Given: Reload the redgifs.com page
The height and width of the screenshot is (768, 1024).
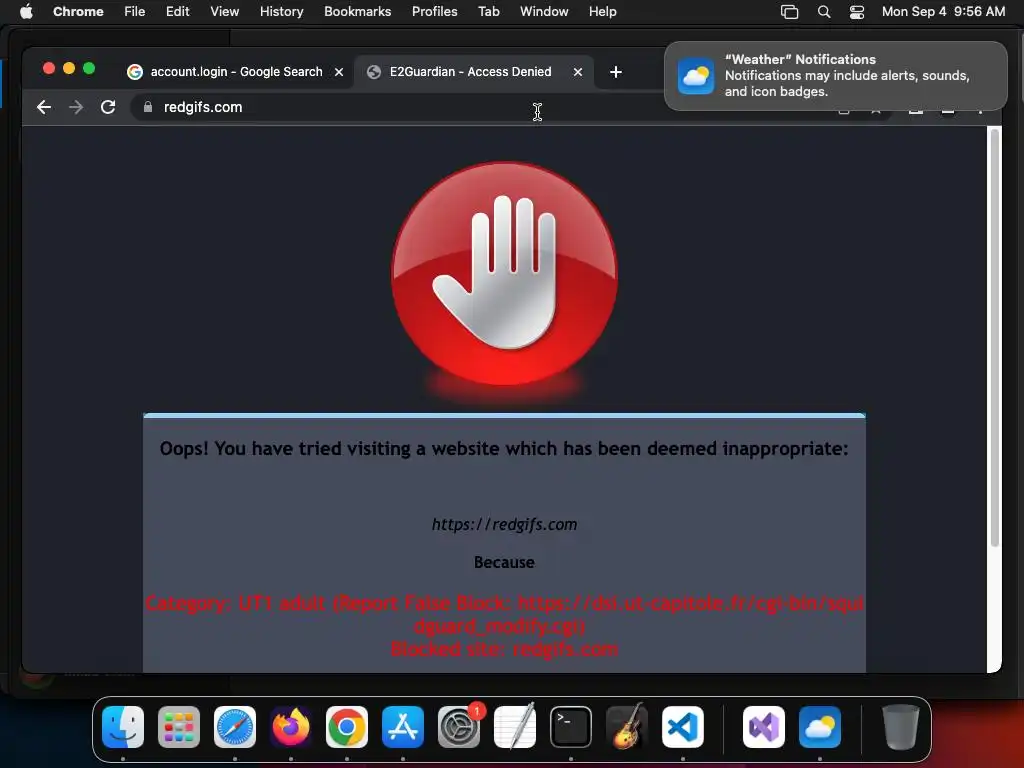Looking at the screenshot, I should coord(108,107).
